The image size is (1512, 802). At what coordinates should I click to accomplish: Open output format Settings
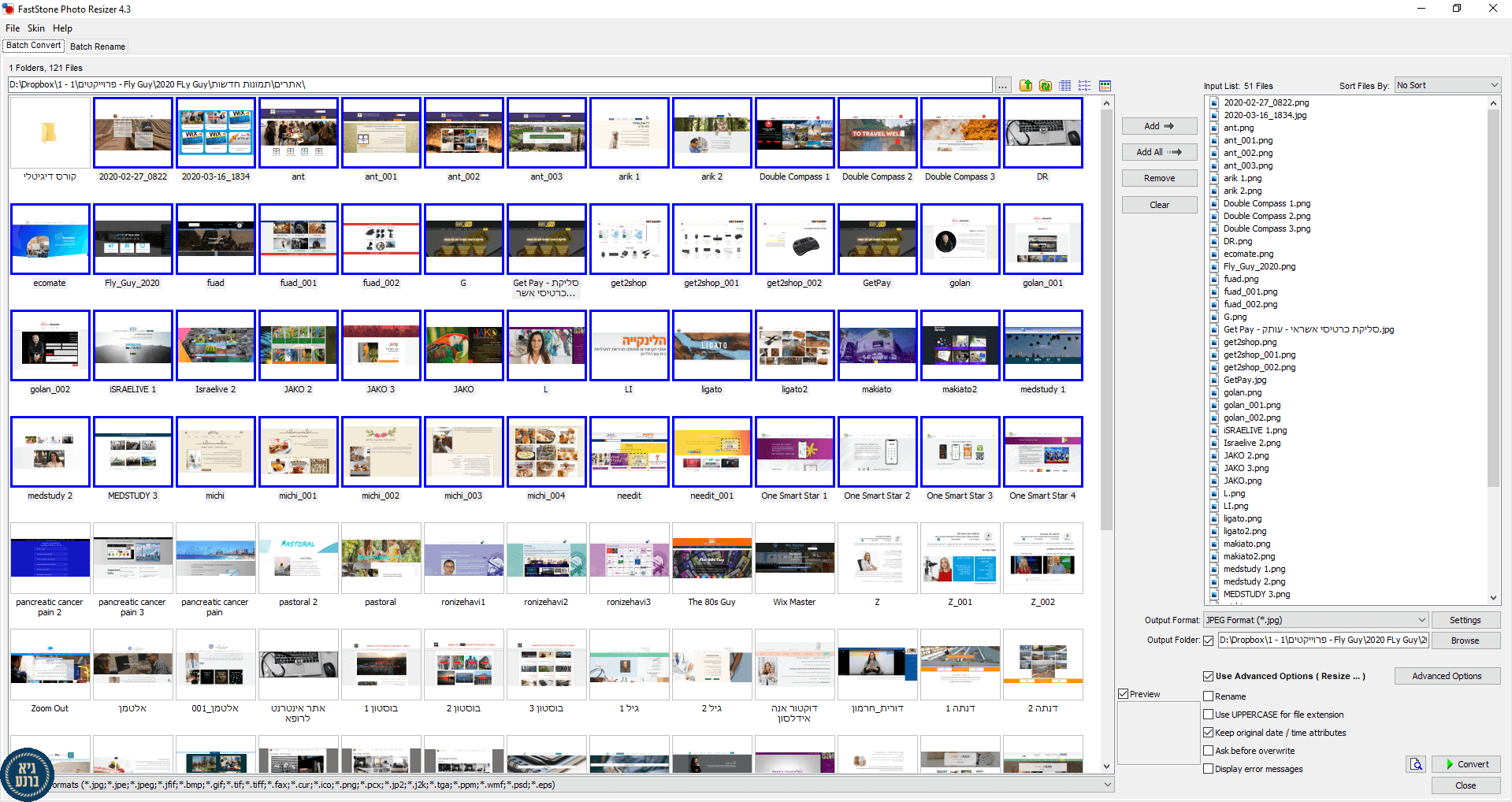click(x=1465, y=620)
